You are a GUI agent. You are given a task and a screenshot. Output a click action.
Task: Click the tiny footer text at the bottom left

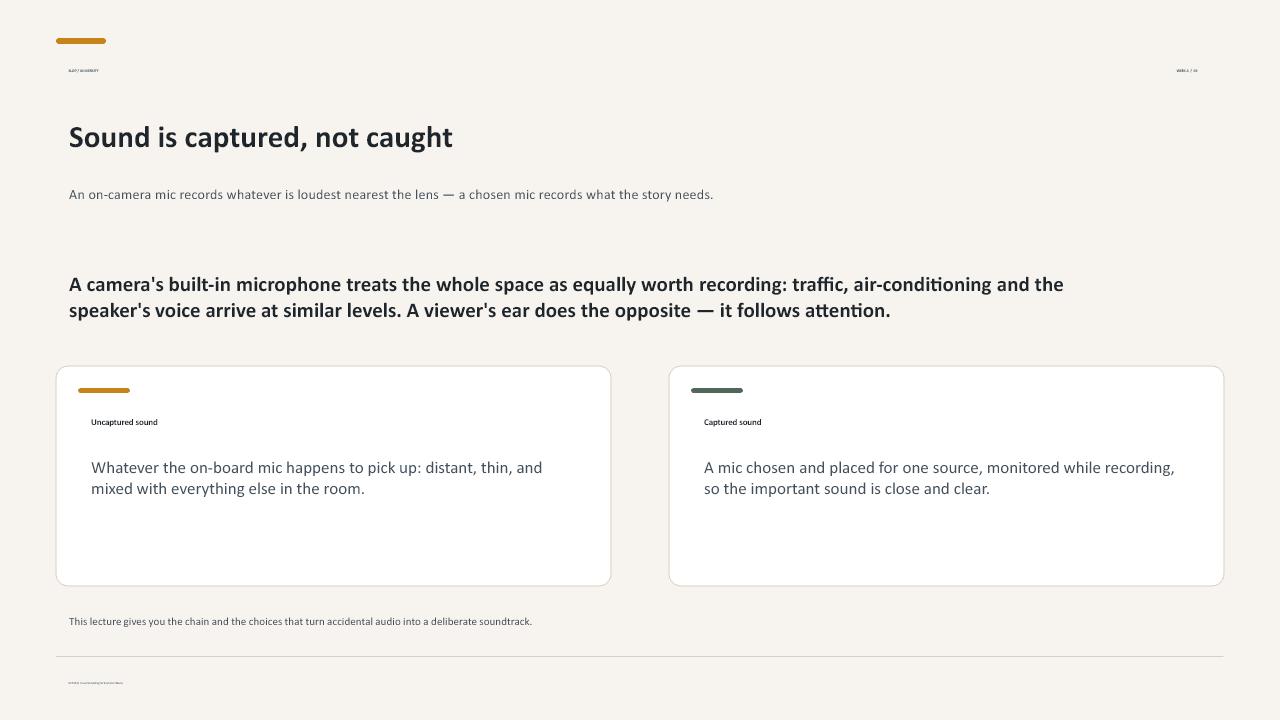click(96, 683)
